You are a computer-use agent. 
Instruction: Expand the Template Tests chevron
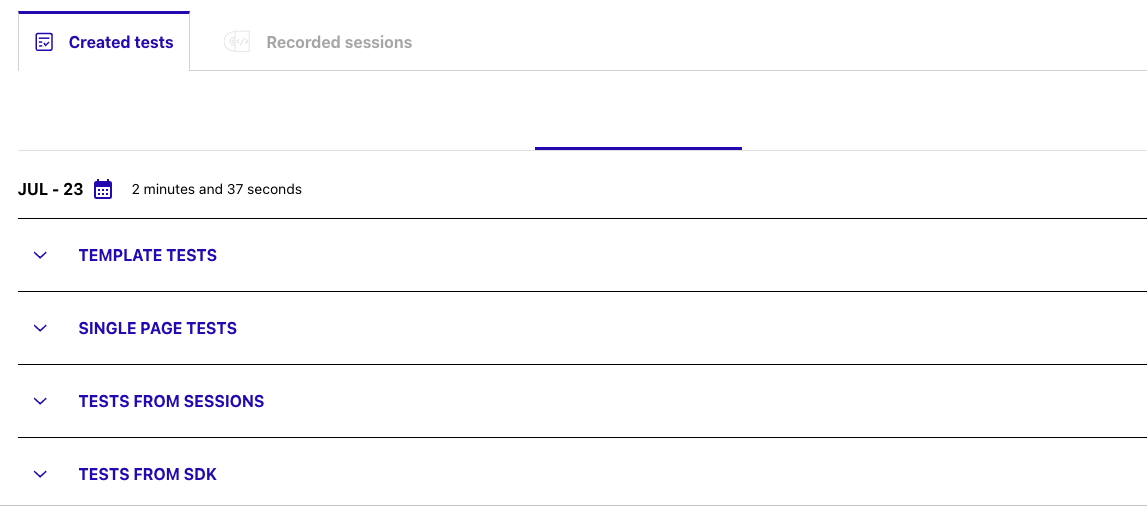40,255
